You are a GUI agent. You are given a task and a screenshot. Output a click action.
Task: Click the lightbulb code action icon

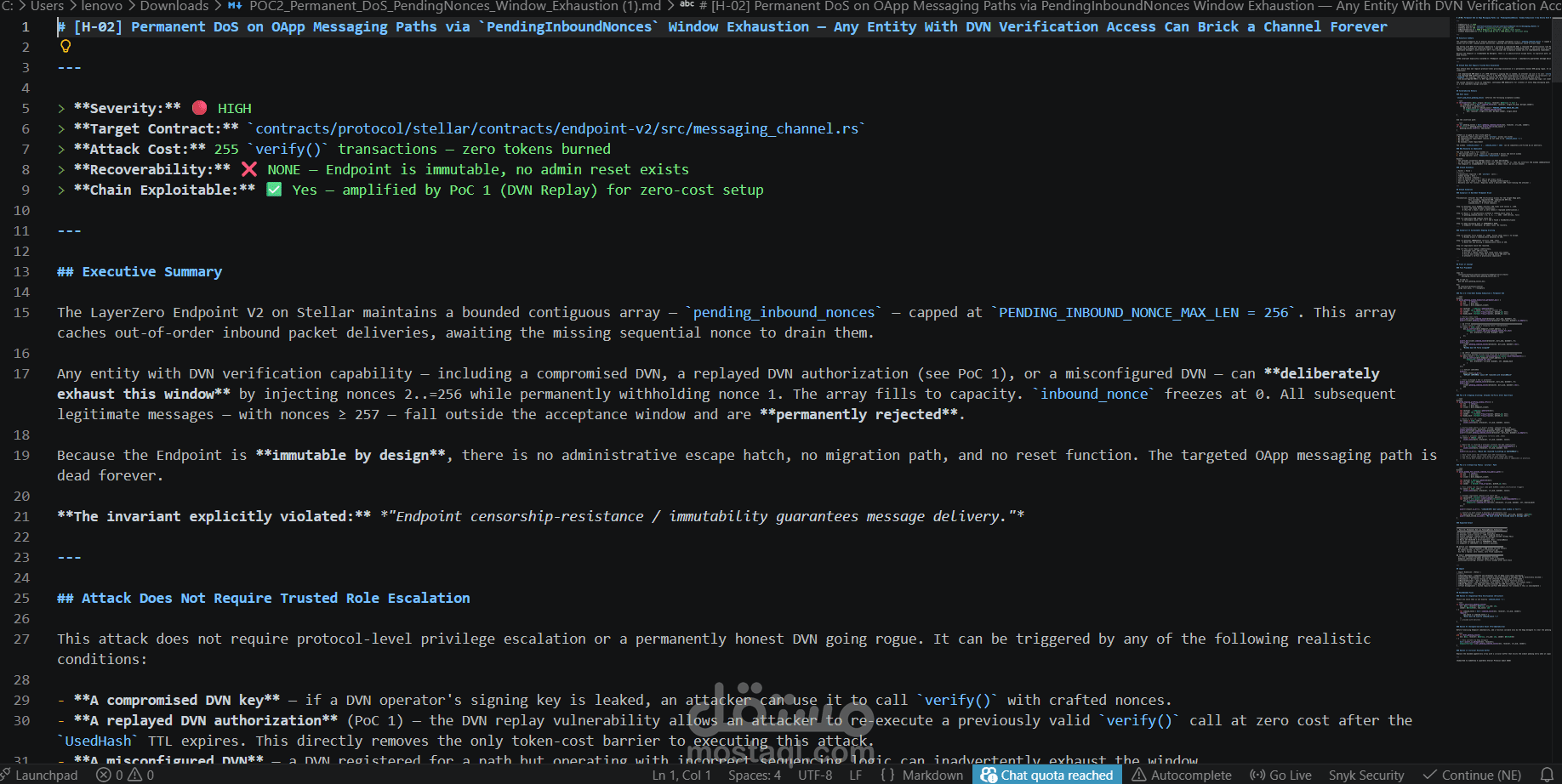[66, 46]
